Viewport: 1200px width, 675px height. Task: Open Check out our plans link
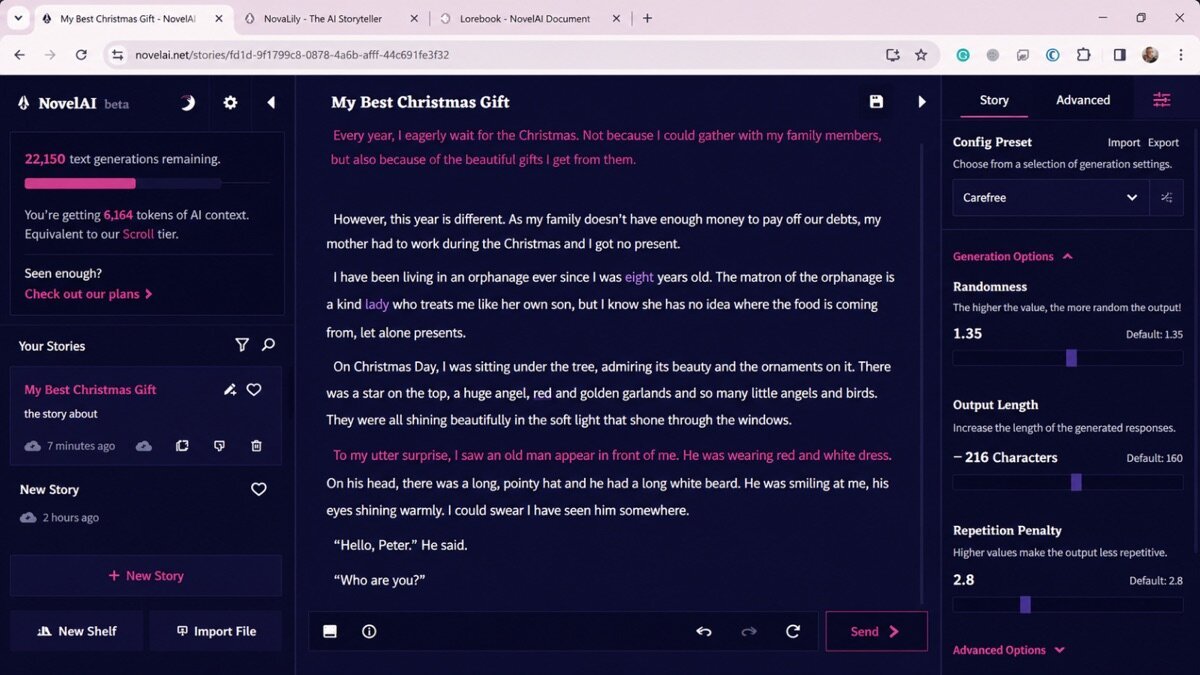tap(89, 294)
